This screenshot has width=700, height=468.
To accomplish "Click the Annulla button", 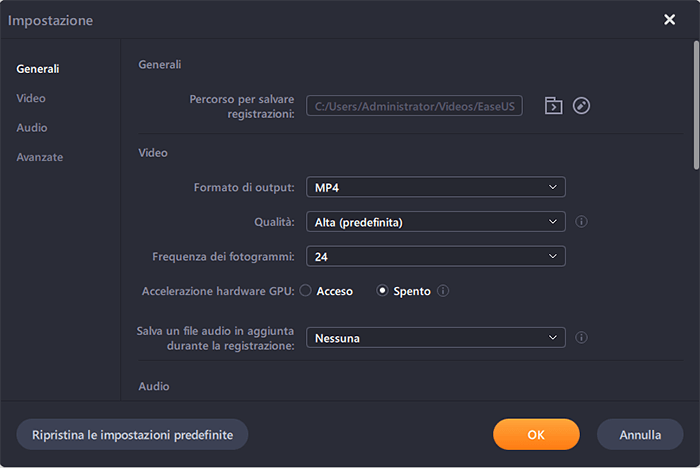I will (x=640, y=435).
